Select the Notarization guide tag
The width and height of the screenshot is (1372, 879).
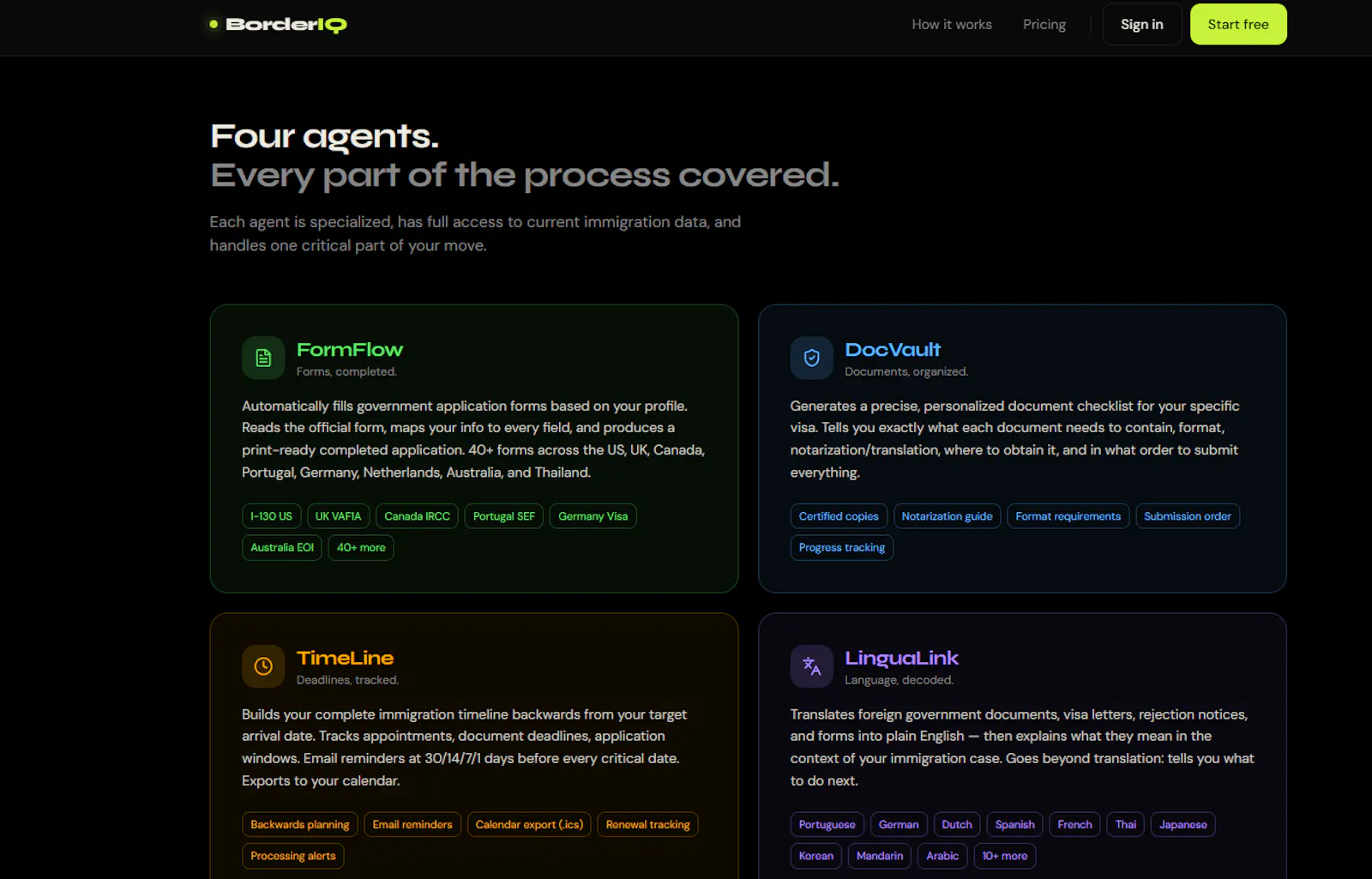948,516
